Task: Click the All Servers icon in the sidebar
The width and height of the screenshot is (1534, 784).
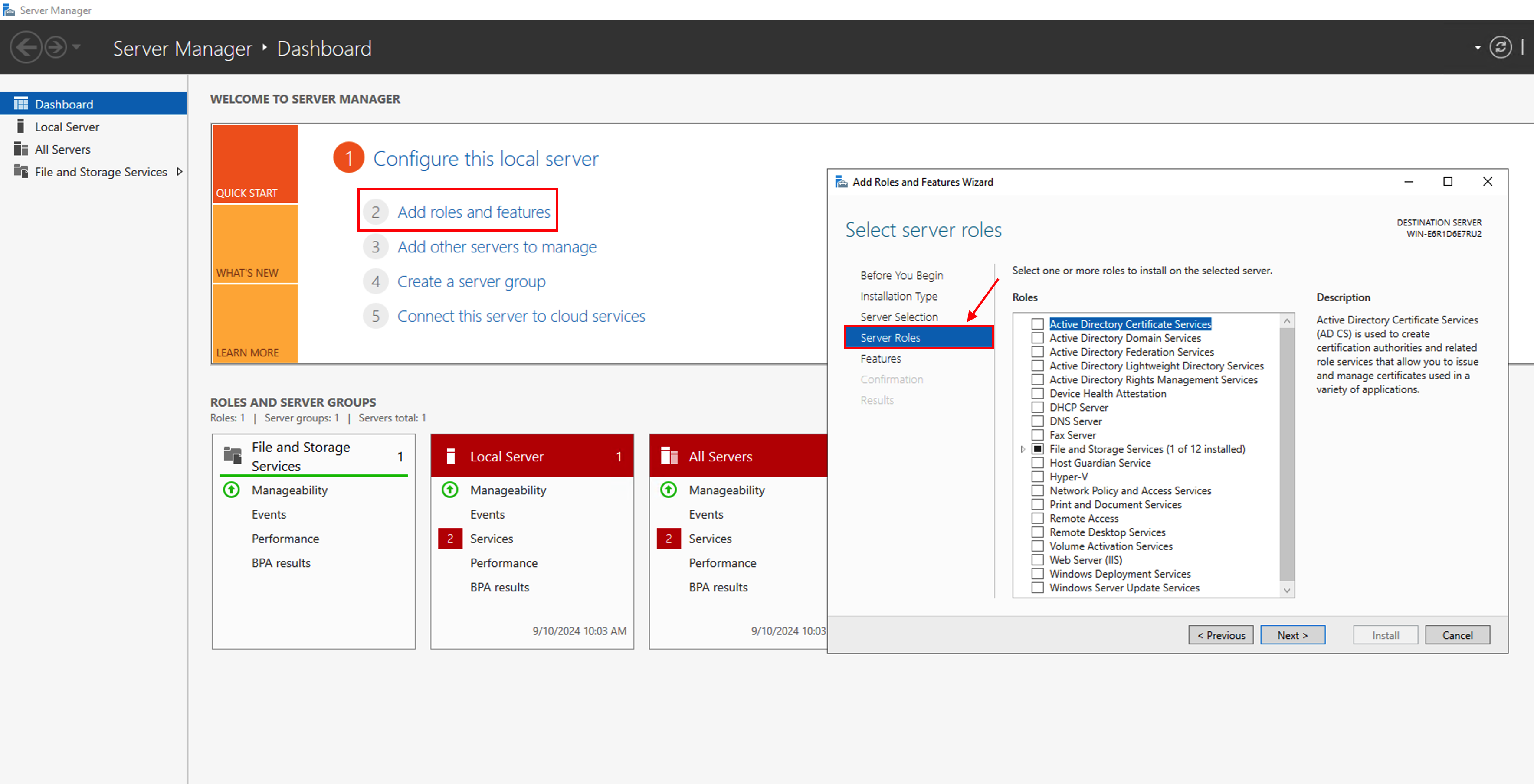Action: [21, 149]
